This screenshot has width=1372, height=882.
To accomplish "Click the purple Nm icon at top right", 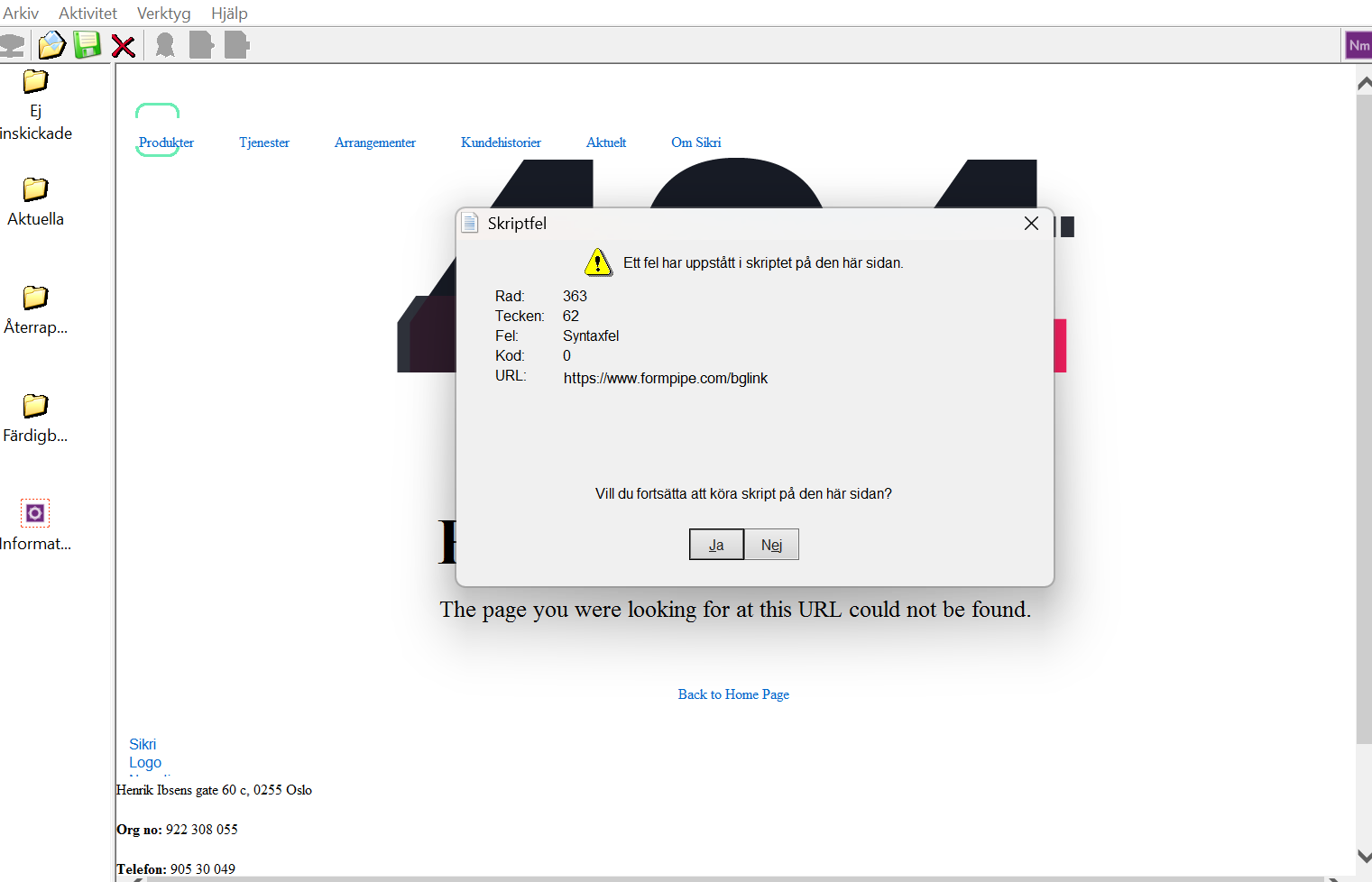I will coord(1358,45).
